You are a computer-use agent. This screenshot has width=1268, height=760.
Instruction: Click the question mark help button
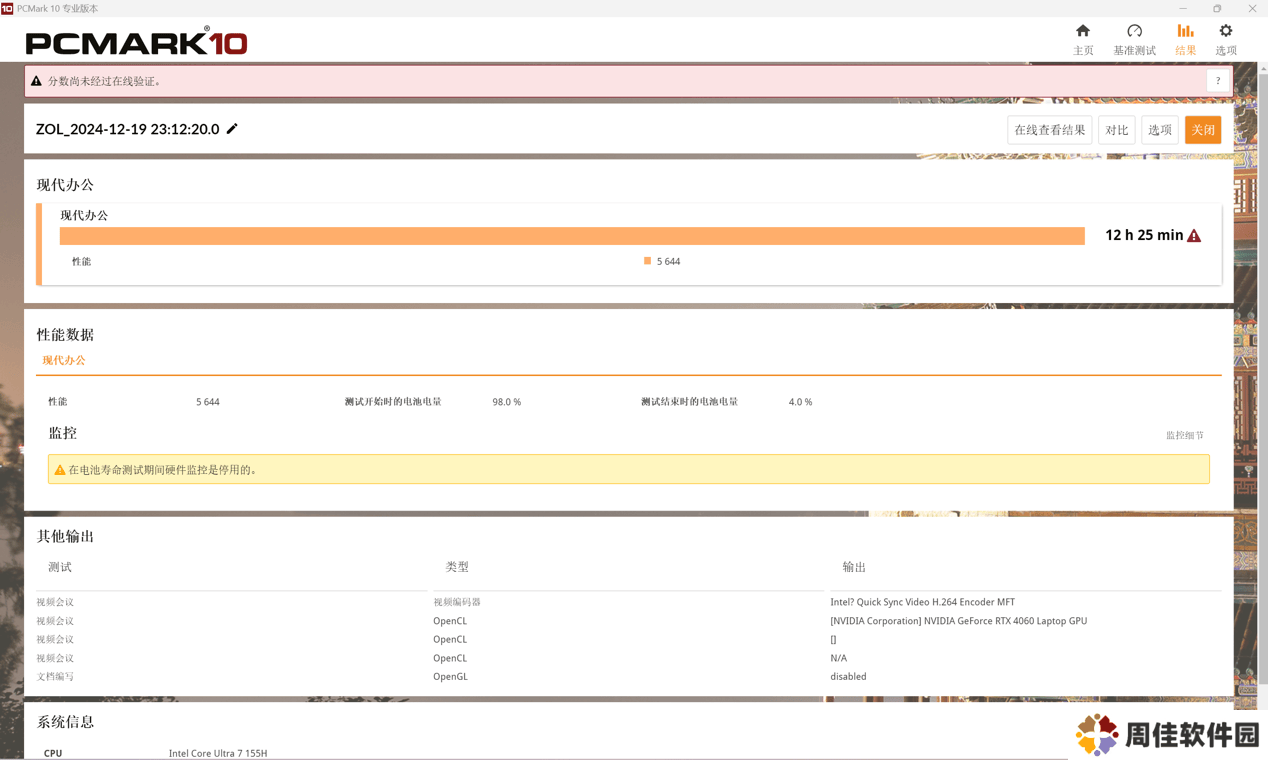[x=1218, y=81]
